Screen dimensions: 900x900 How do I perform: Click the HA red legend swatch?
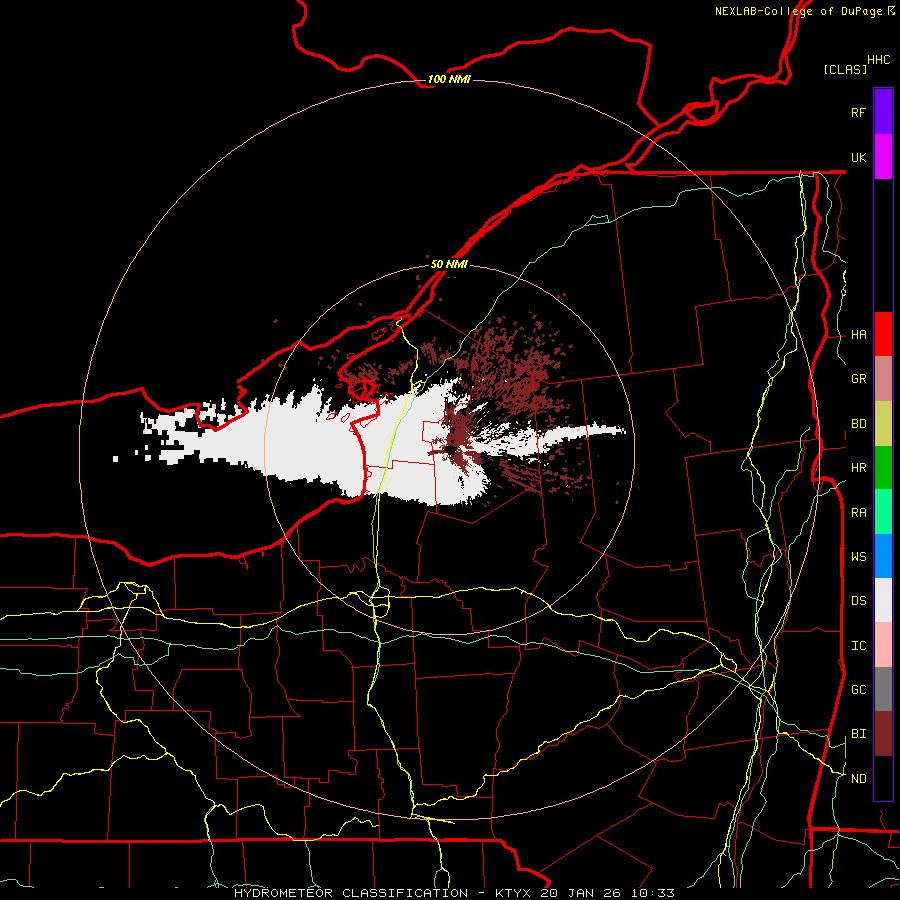click(x=883, y=334)
